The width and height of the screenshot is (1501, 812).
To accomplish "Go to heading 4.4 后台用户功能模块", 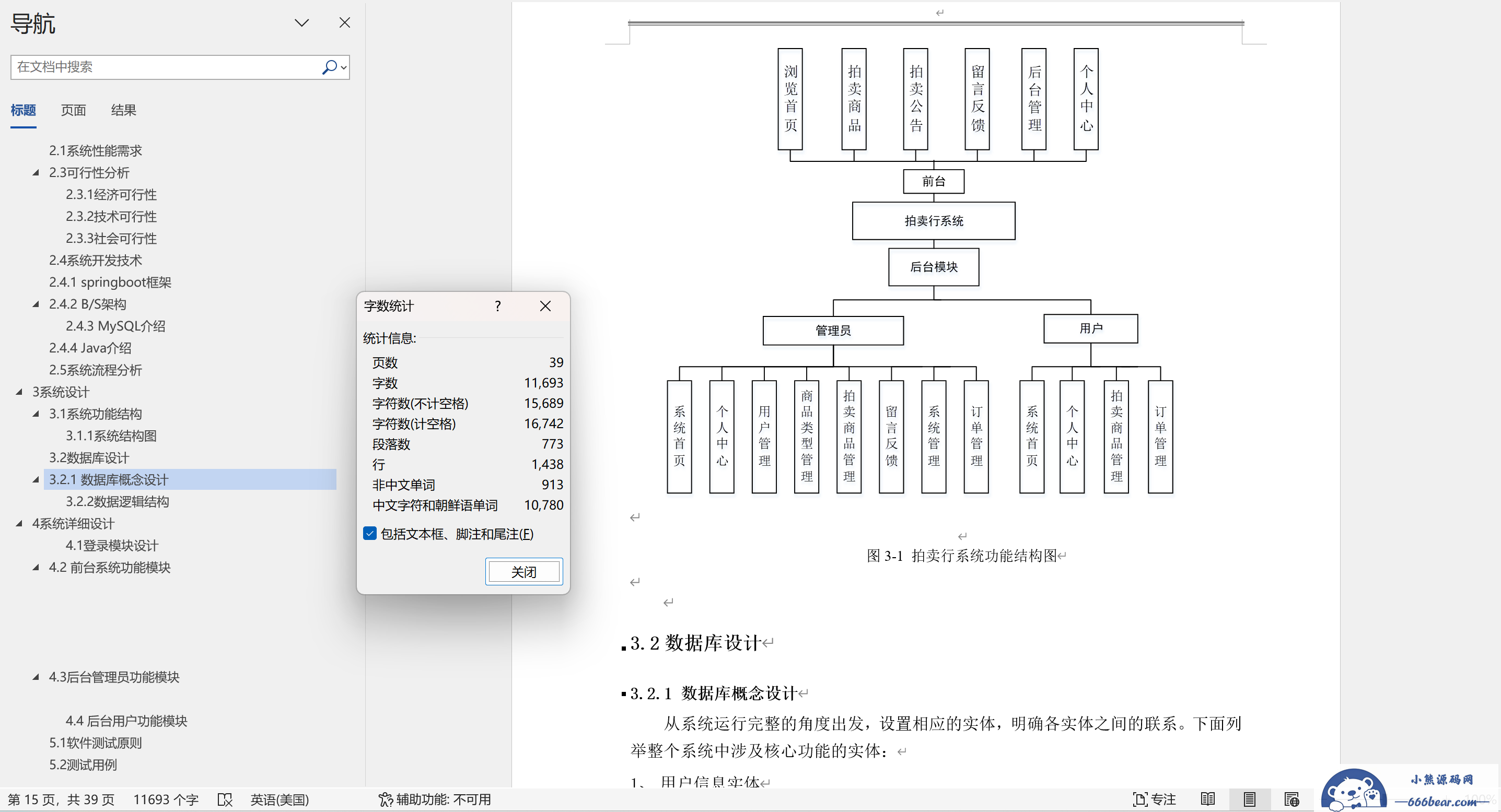I will [x=126, y=721].
